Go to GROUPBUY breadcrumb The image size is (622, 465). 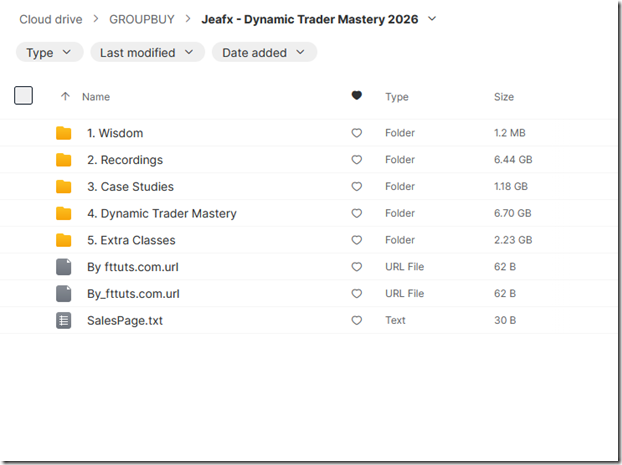pyautogui.click(x=142, y=19)
